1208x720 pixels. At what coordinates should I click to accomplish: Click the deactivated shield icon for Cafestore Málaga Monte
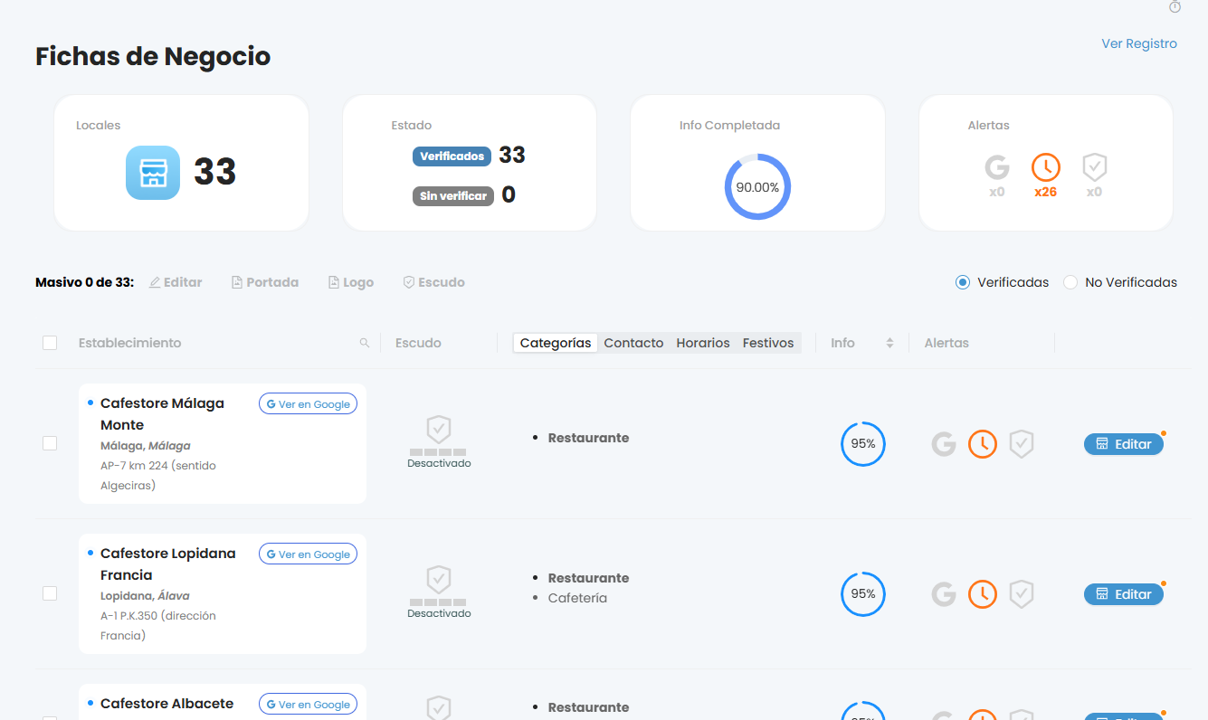(438, 431)
